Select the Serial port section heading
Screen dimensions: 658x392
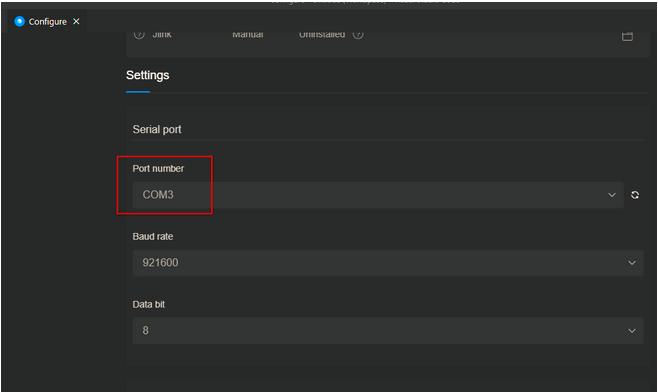(157, 129)
